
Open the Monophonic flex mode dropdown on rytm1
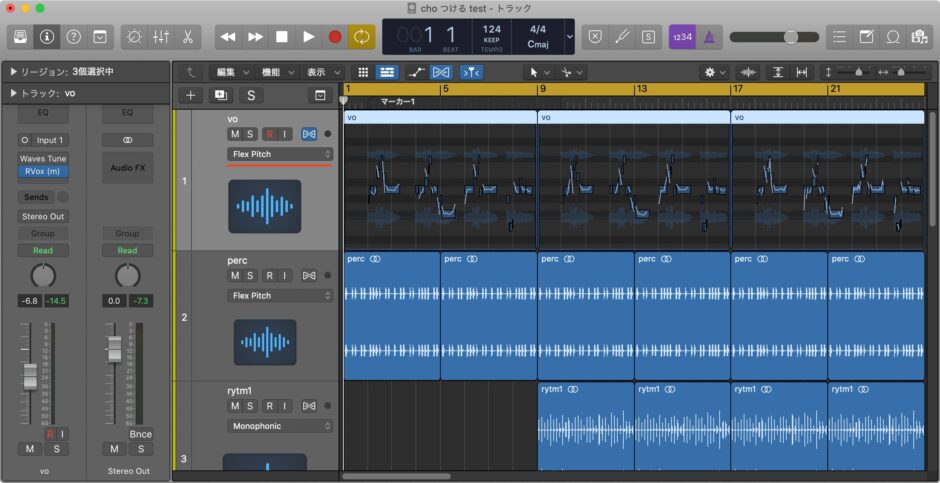click(280, 426)
